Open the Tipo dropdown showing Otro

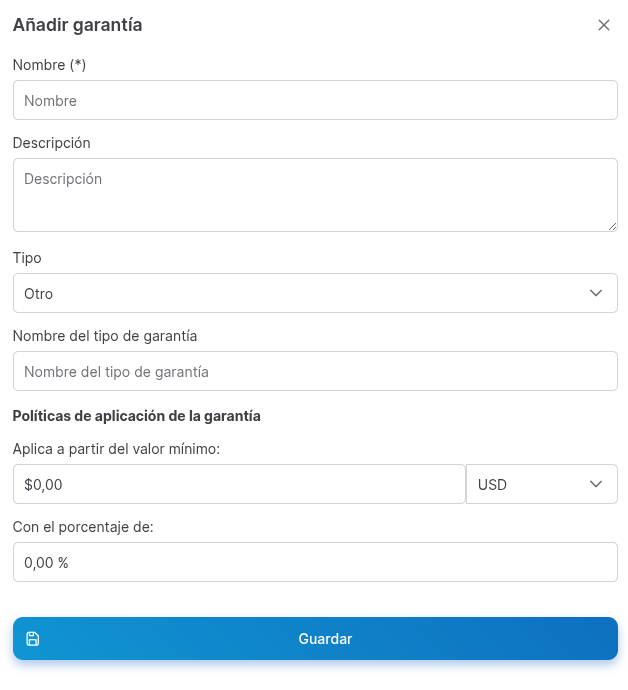pos(300,293)
